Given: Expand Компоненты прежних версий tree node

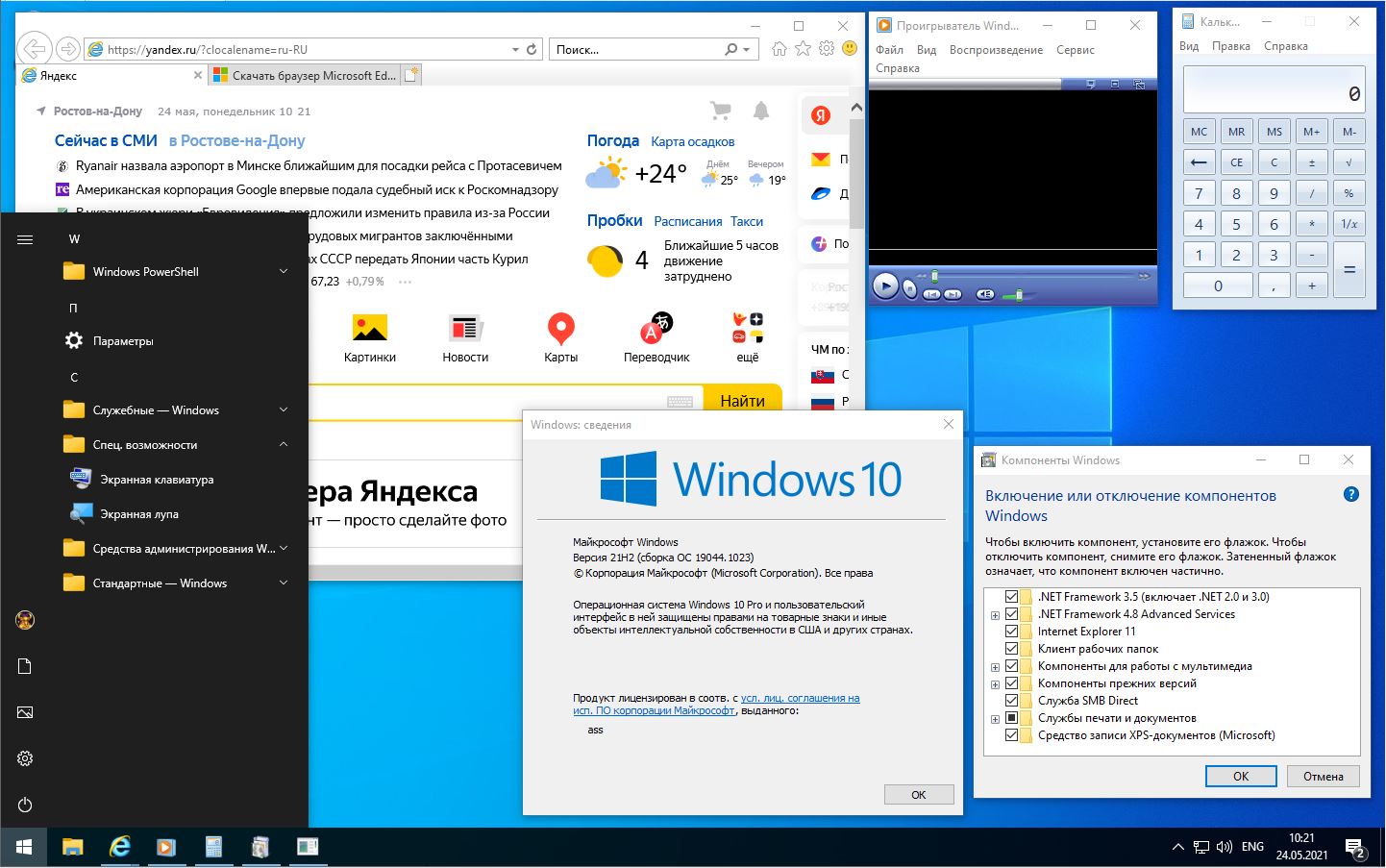Looking at the screenshot, I should pos(995,684).
